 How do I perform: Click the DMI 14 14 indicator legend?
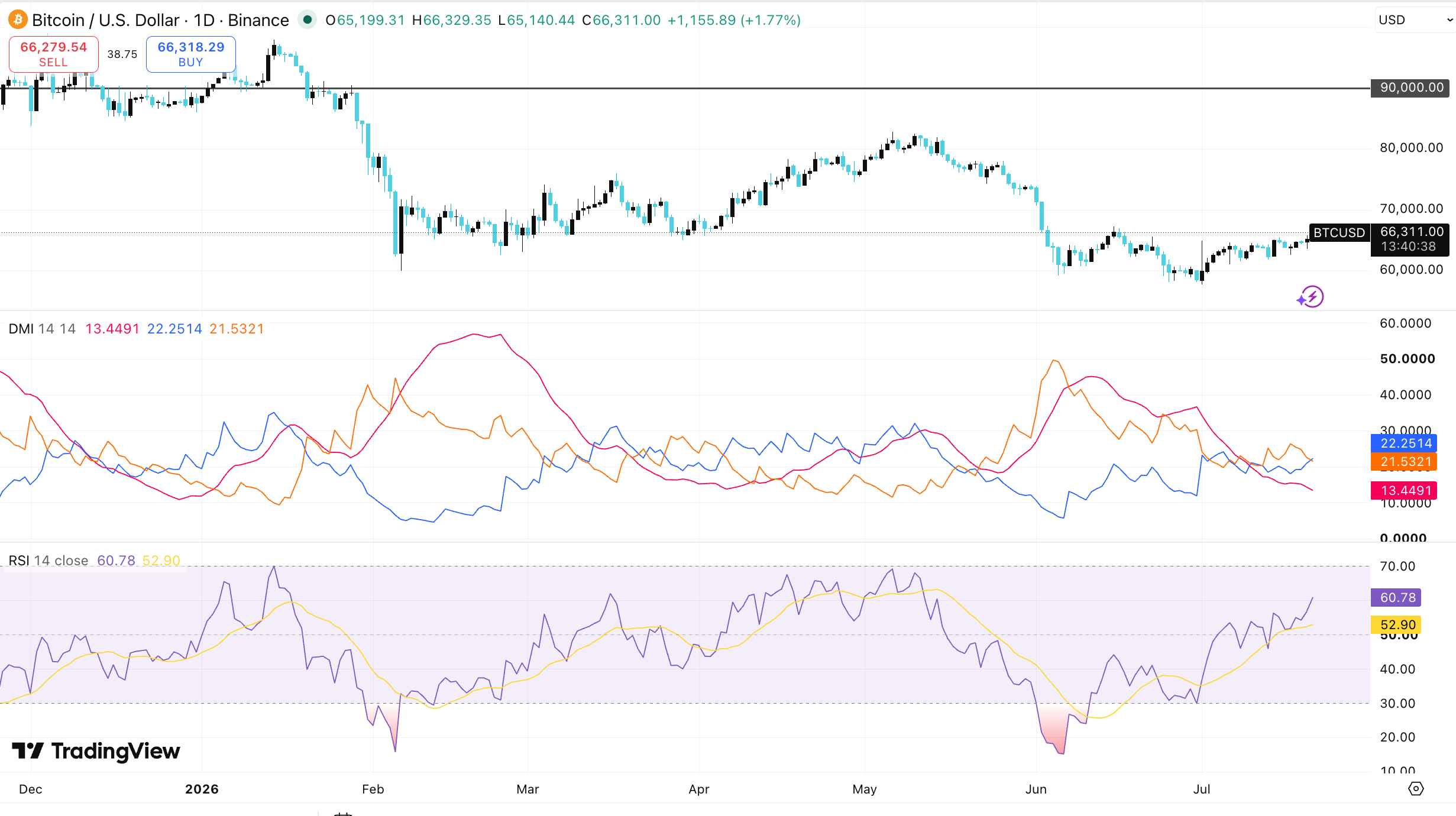42,329
